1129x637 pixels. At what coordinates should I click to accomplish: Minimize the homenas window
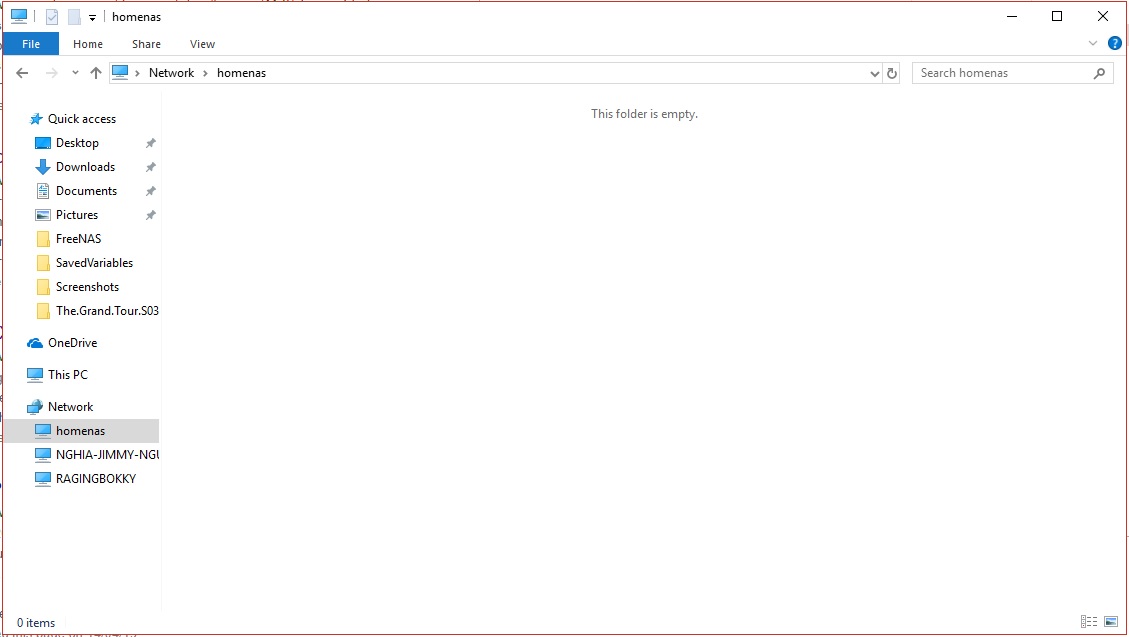(x=1012, y=16)
